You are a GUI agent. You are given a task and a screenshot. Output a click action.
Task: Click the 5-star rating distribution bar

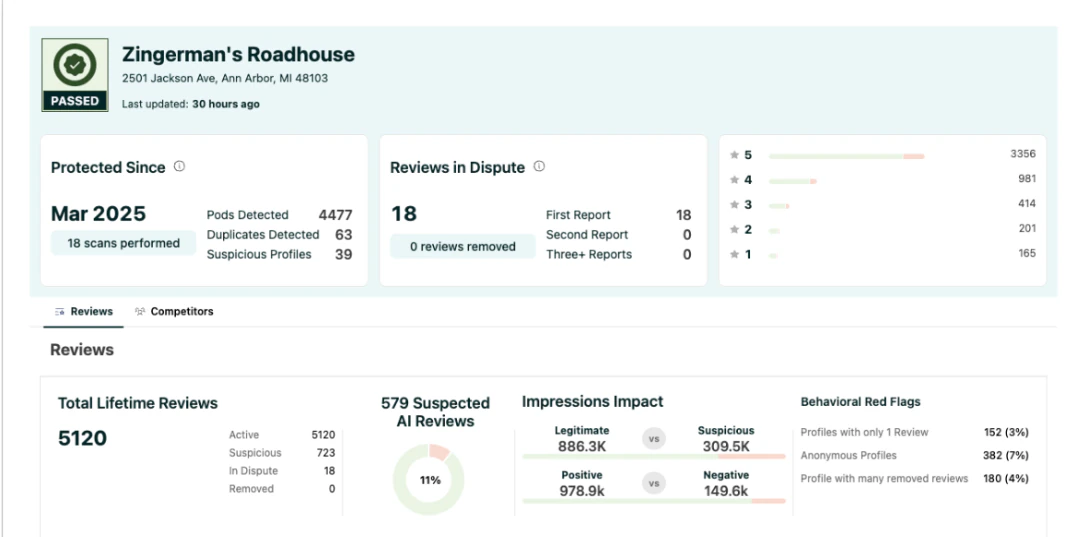[x=846, y=157]
